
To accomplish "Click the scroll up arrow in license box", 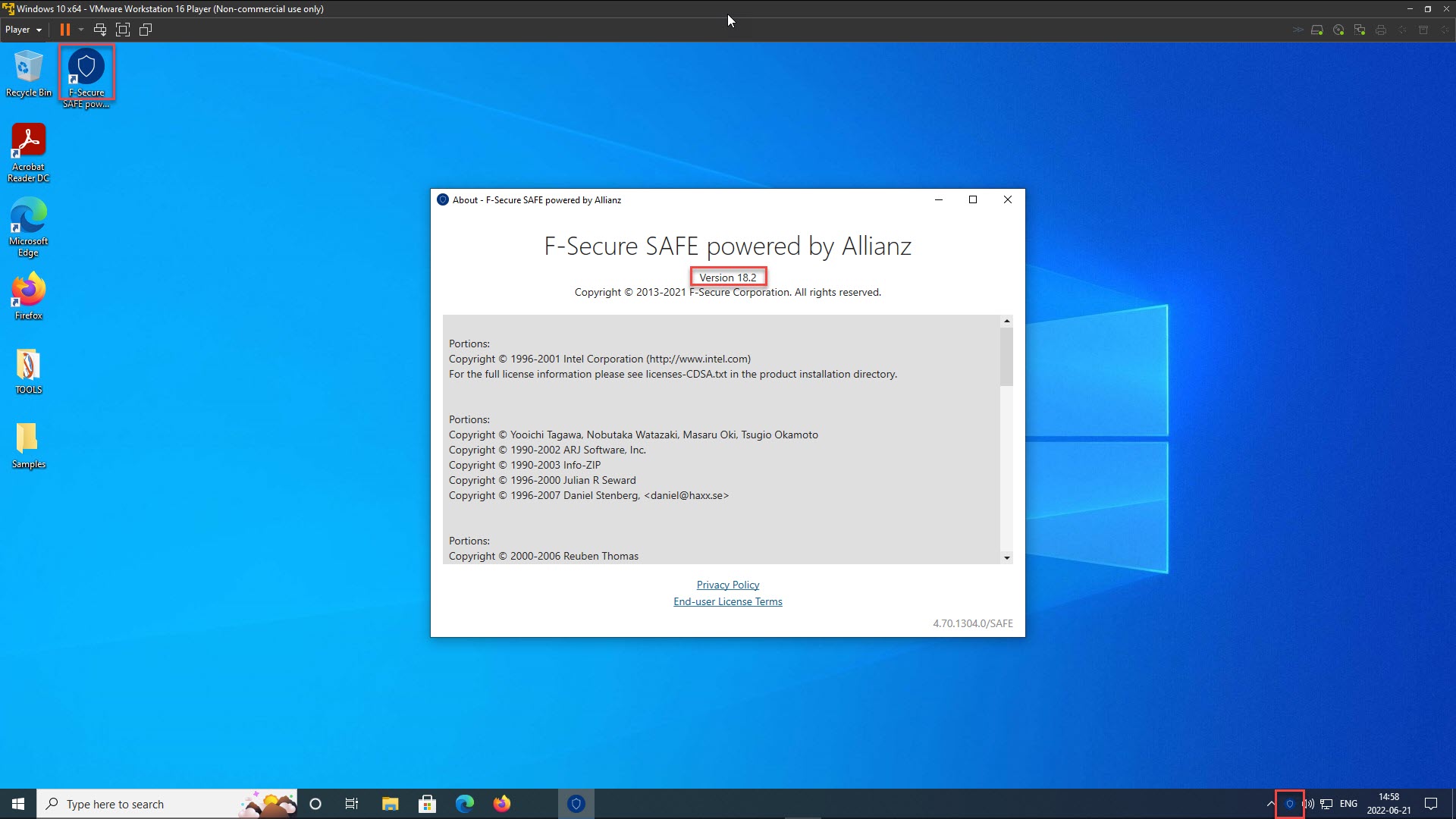I will [x=1007, y=322].
